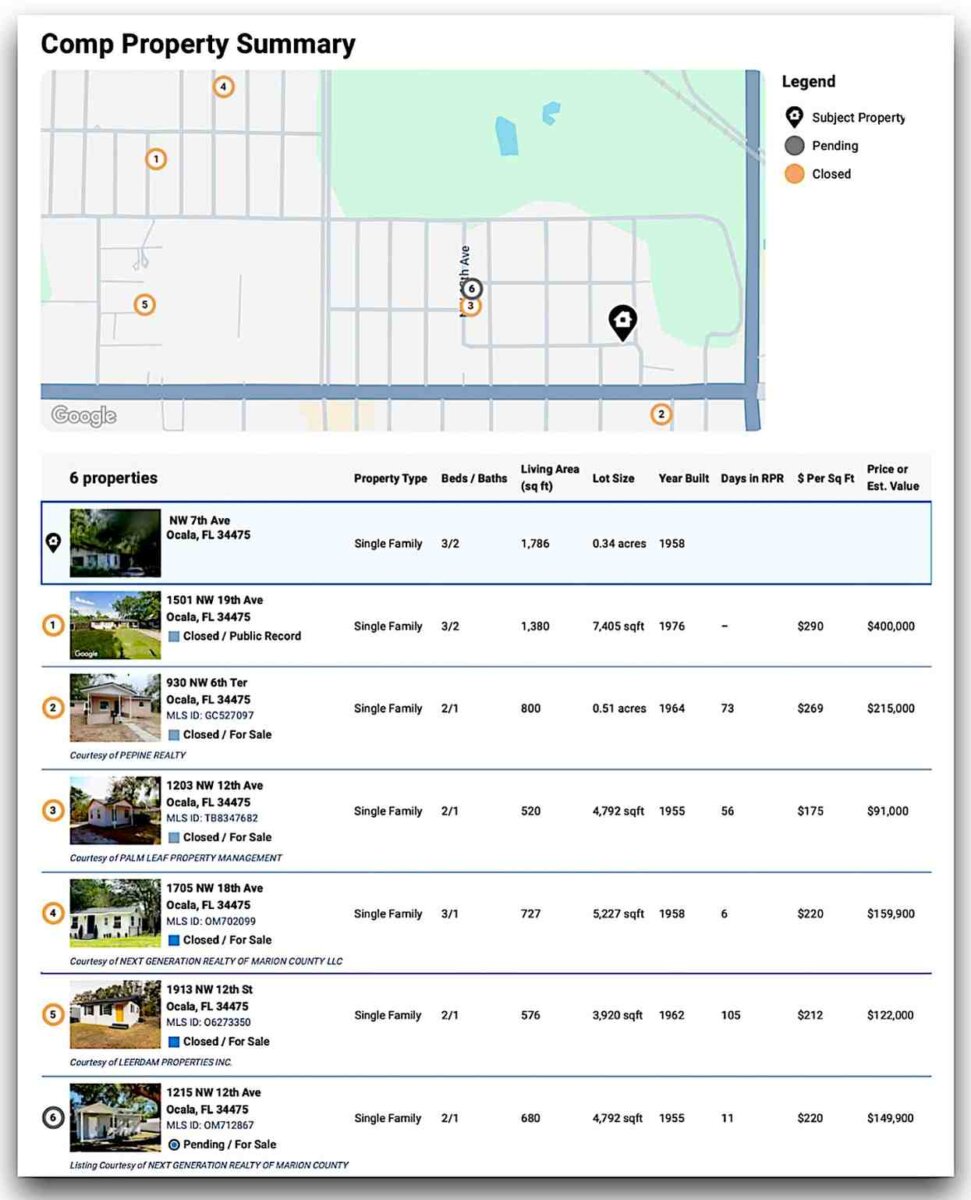Image resolution: width=971 pixels, height=1200 pixels.
Task: Click the subject property house pin on map
Action: click(x=623, y=321)
